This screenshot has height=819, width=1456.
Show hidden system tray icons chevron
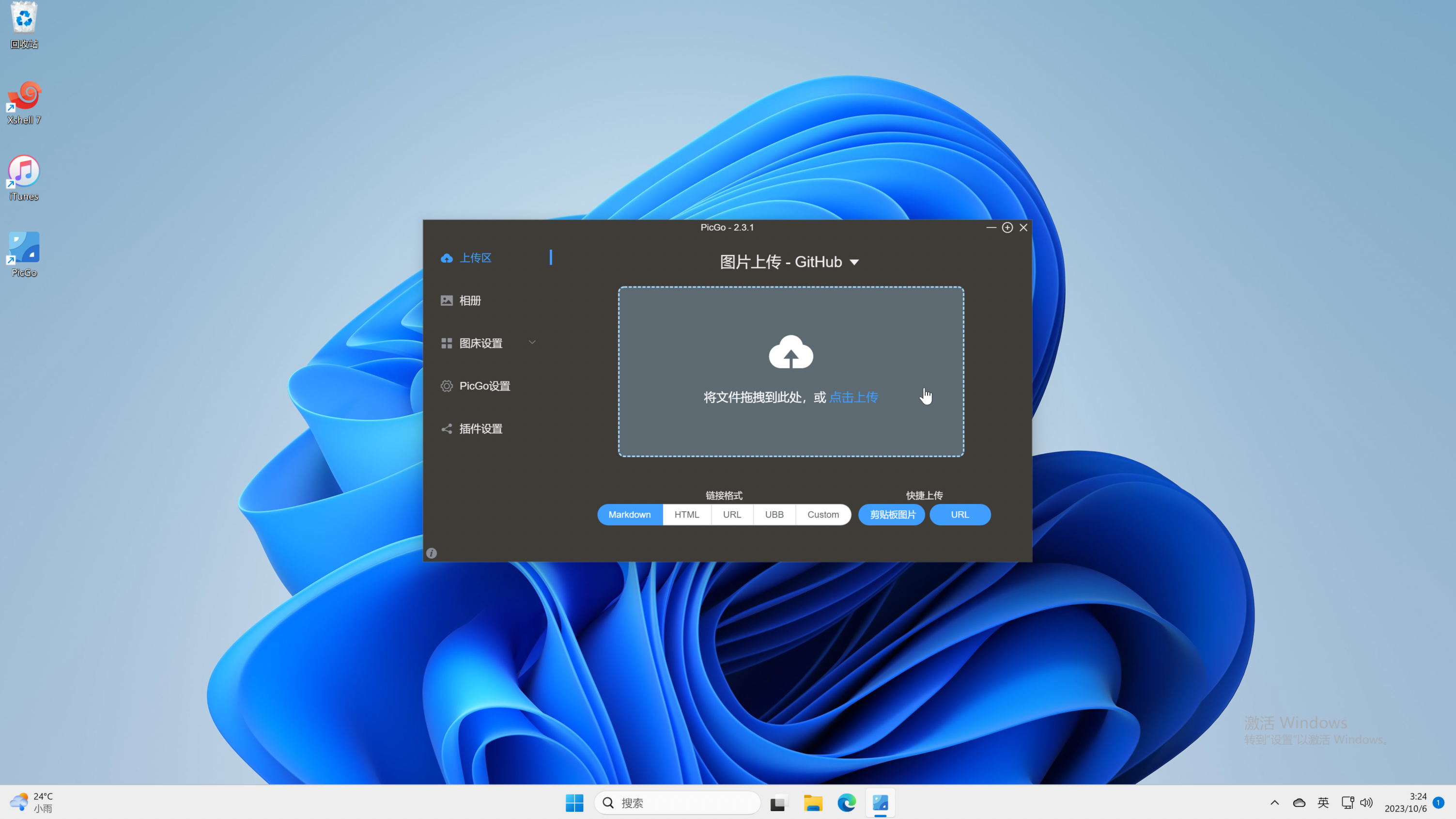pos(1274,803)
